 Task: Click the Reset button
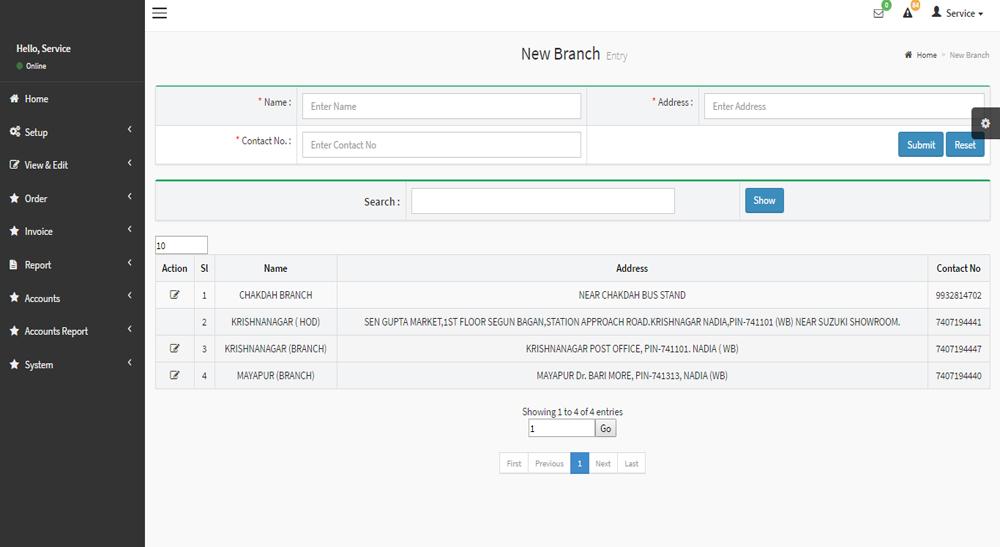[x=965, y=145]
